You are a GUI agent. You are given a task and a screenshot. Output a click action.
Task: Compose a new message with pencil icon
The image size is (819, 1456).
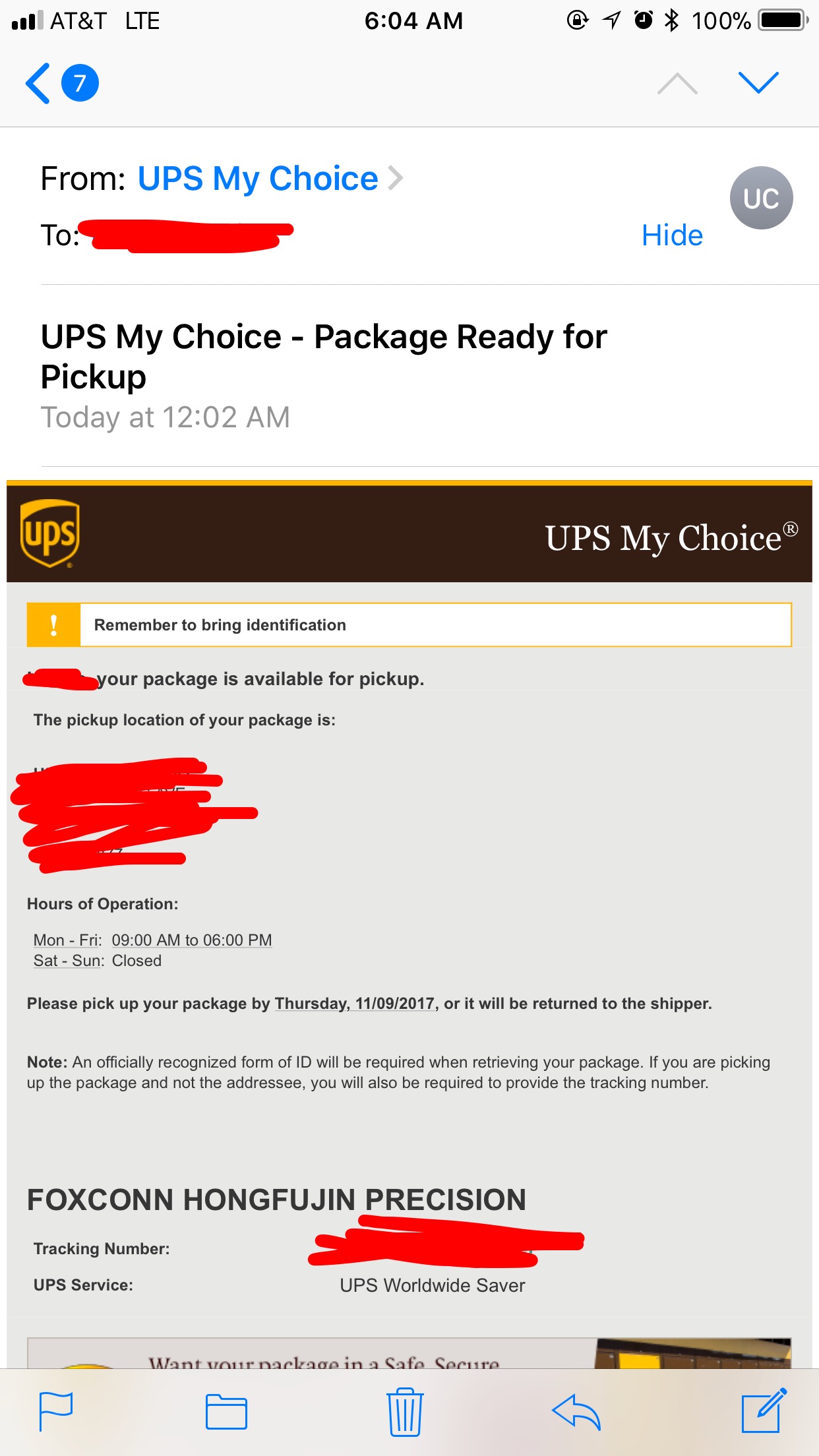[764, 1410]
